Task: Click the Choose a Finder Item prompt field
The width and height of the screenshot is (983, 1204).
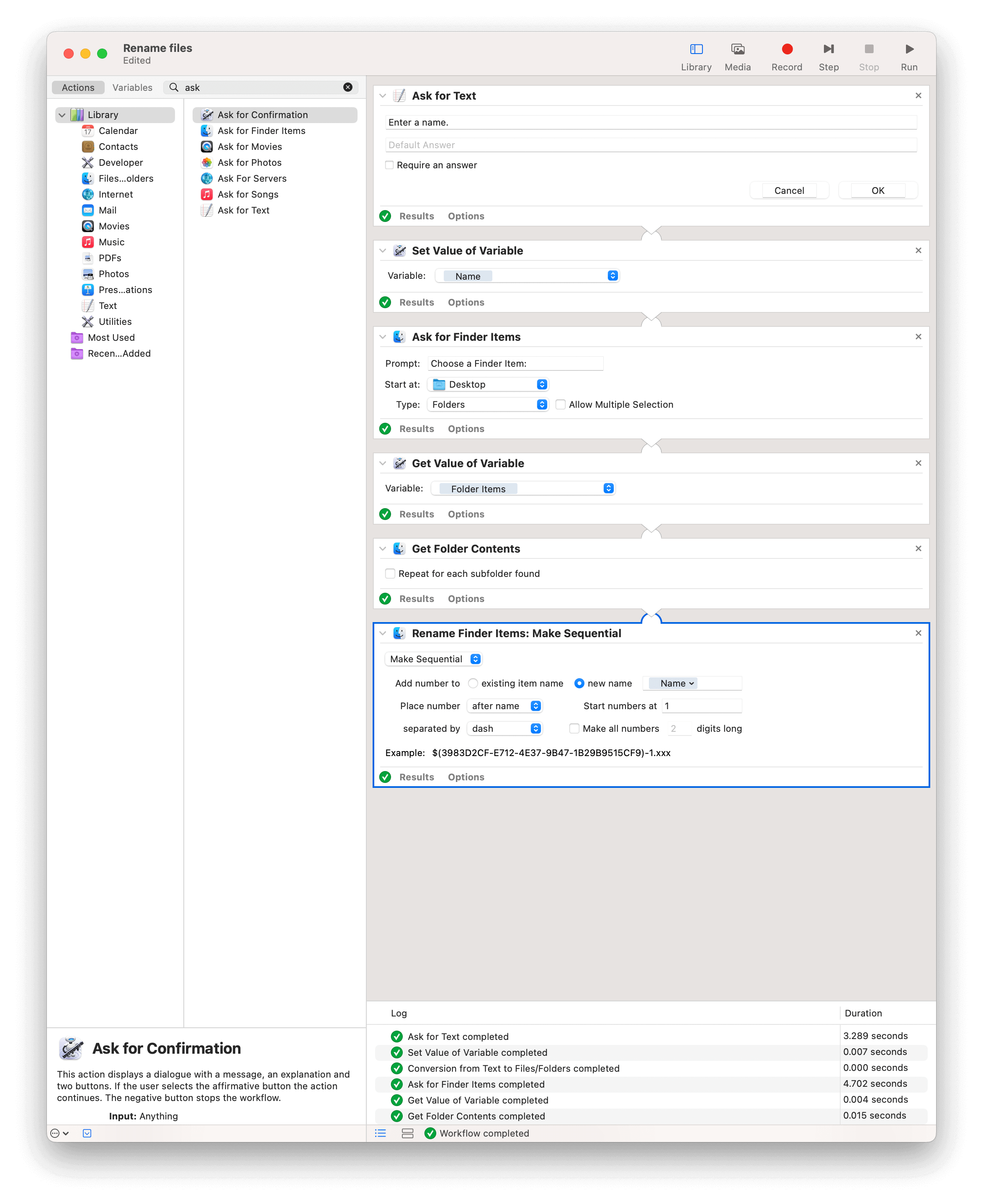Action: click(515, 363)
